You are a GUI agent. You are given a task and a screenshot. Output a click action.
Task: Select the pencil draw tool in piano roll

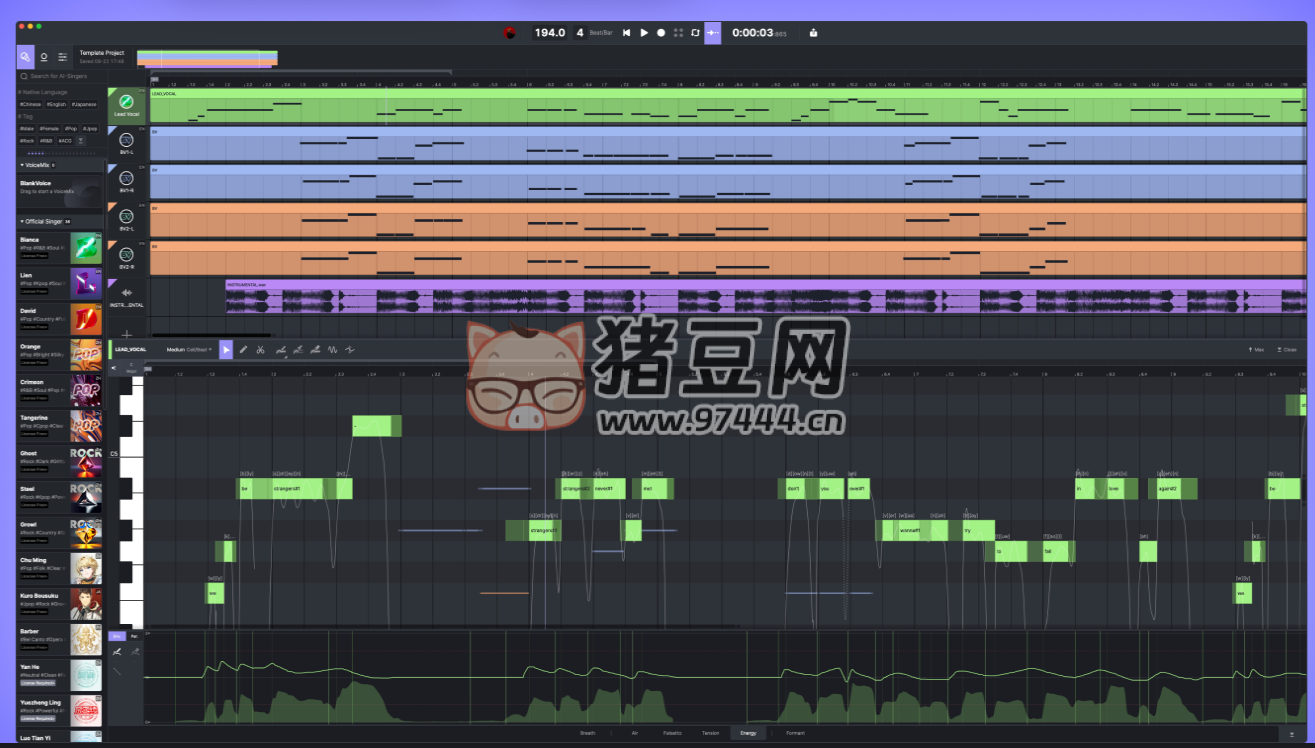pos(243,350)
